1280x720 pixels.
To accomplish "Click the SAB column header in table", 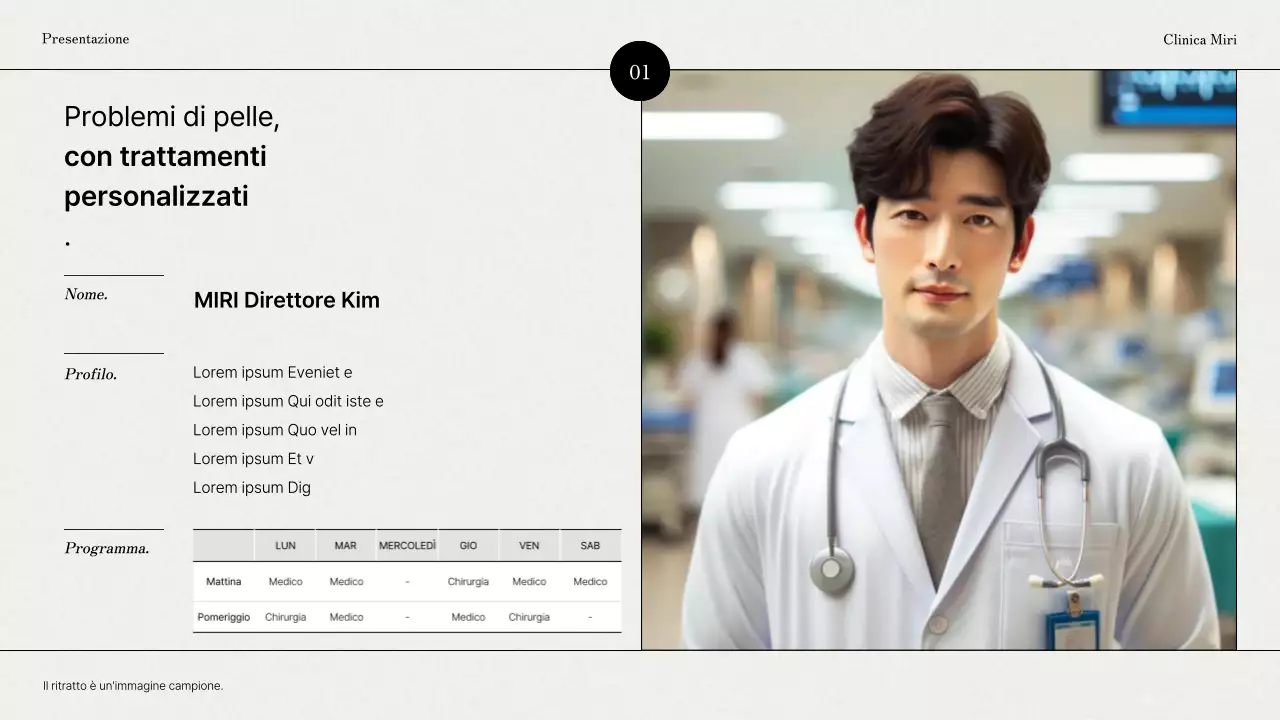I will click(590, 545).
